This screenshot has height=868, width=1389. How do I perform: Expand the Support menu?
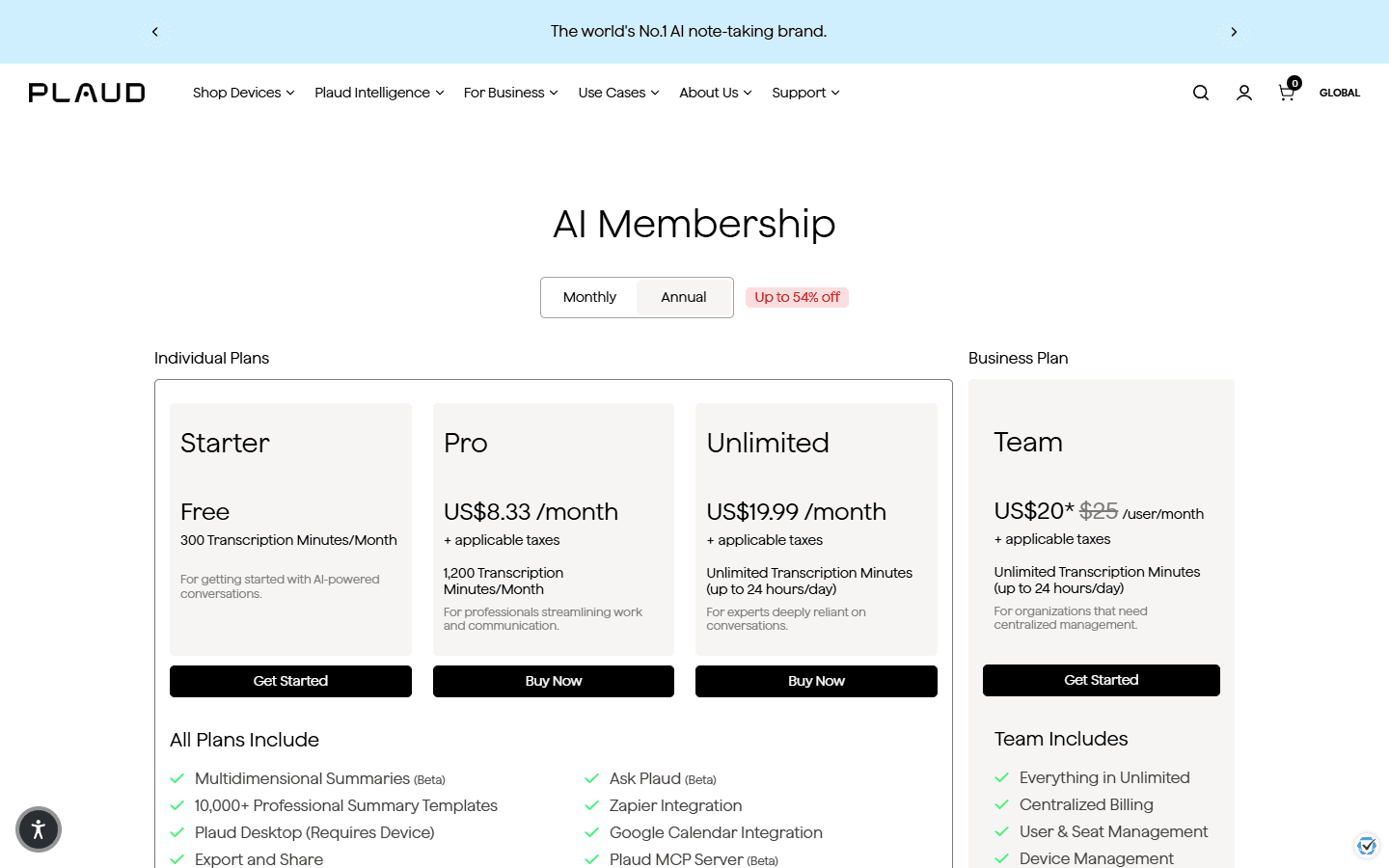click(805, 93)
